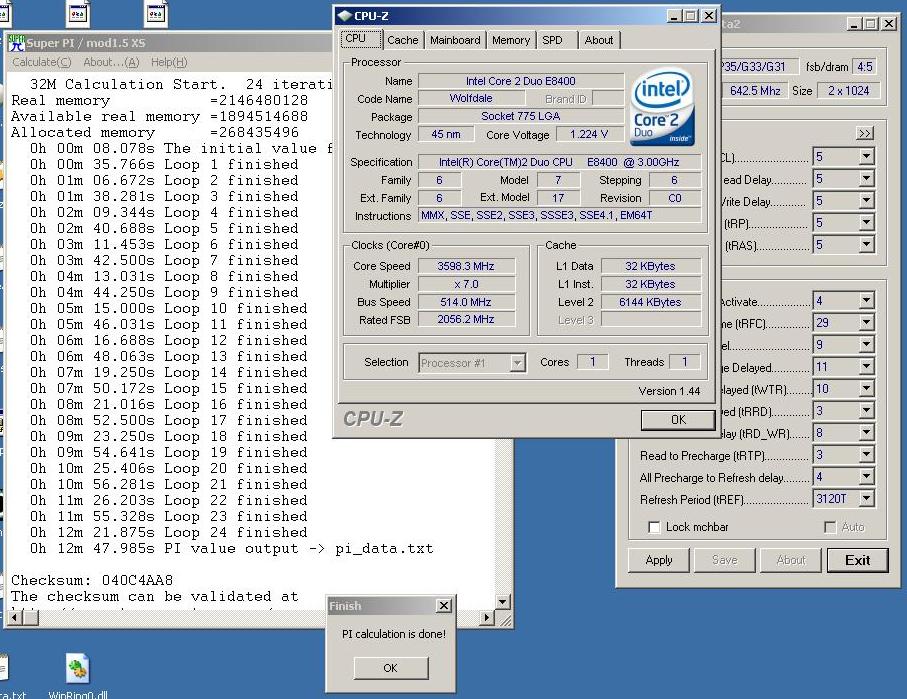907x699 pixels.
Task: Open the Refresh Period tREF dropdown
Action: [866, 499]
